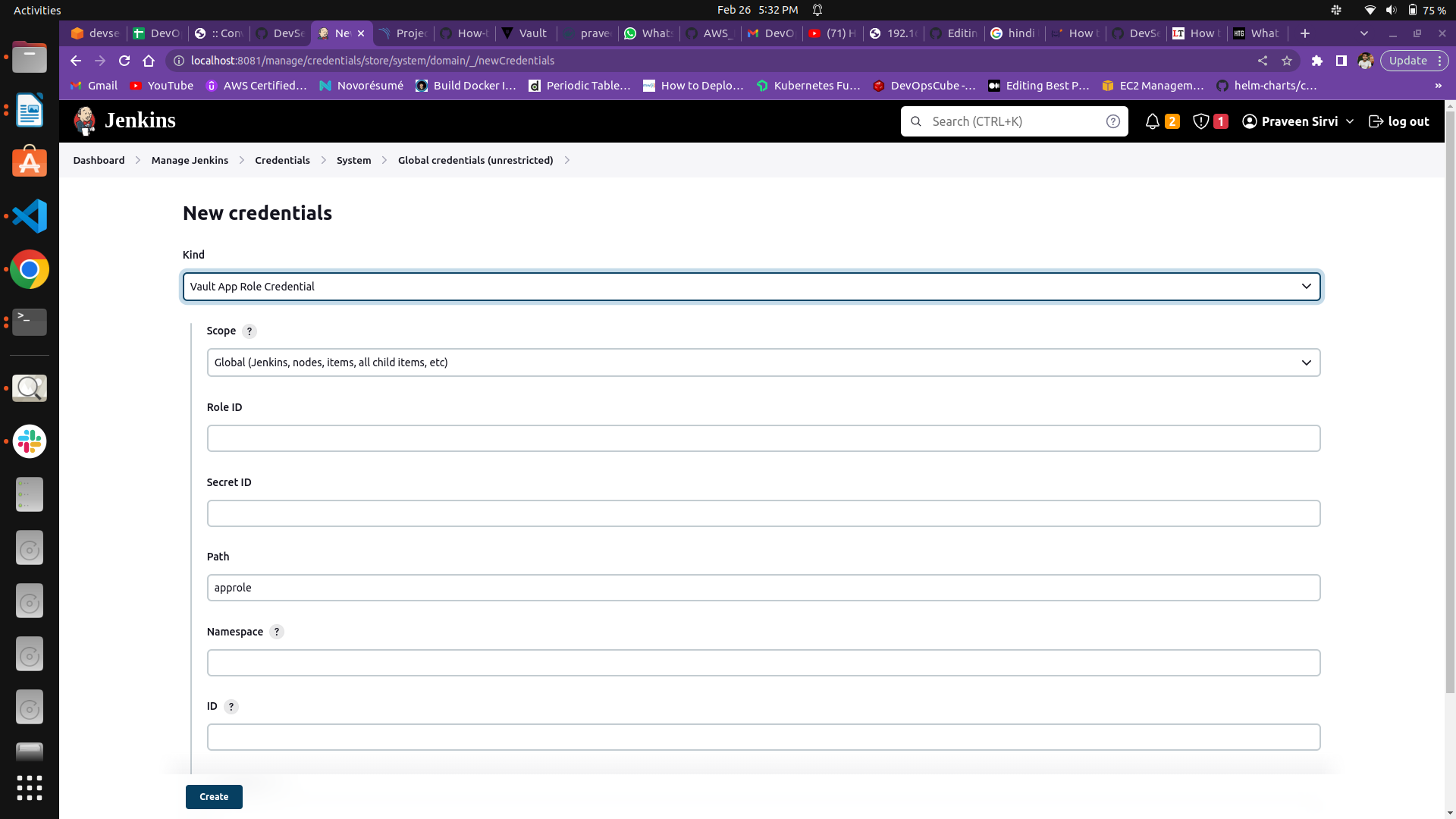Click the Namespace input field
This screenshot has width=1456, height=819.
pos(764,663)
